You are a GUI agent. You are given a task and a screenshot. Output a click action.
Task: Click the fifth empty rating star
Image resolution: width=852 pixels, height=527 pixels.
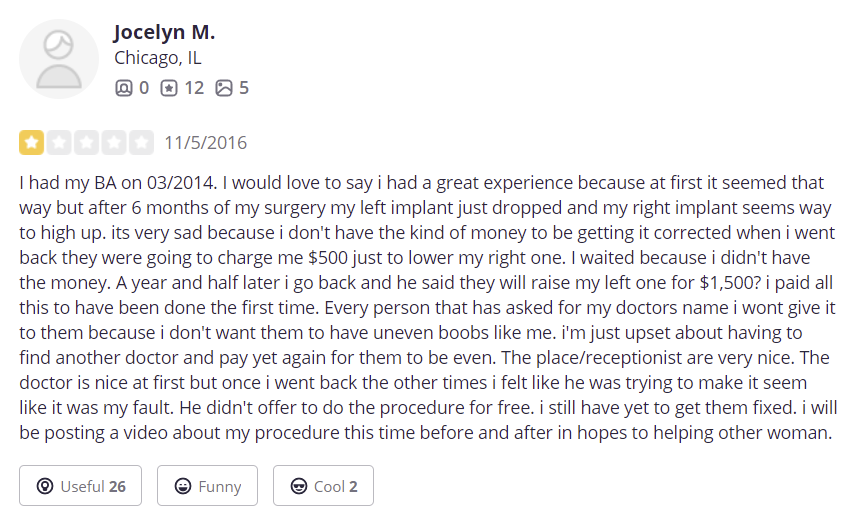[141, 142]
